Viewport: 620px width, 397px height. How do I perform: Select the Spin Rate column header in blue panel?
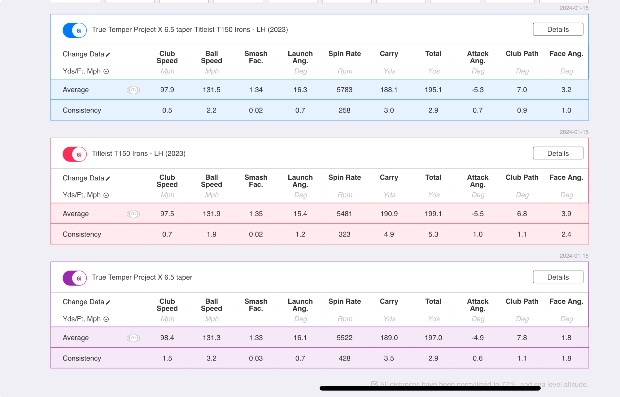tap(344, 54)
